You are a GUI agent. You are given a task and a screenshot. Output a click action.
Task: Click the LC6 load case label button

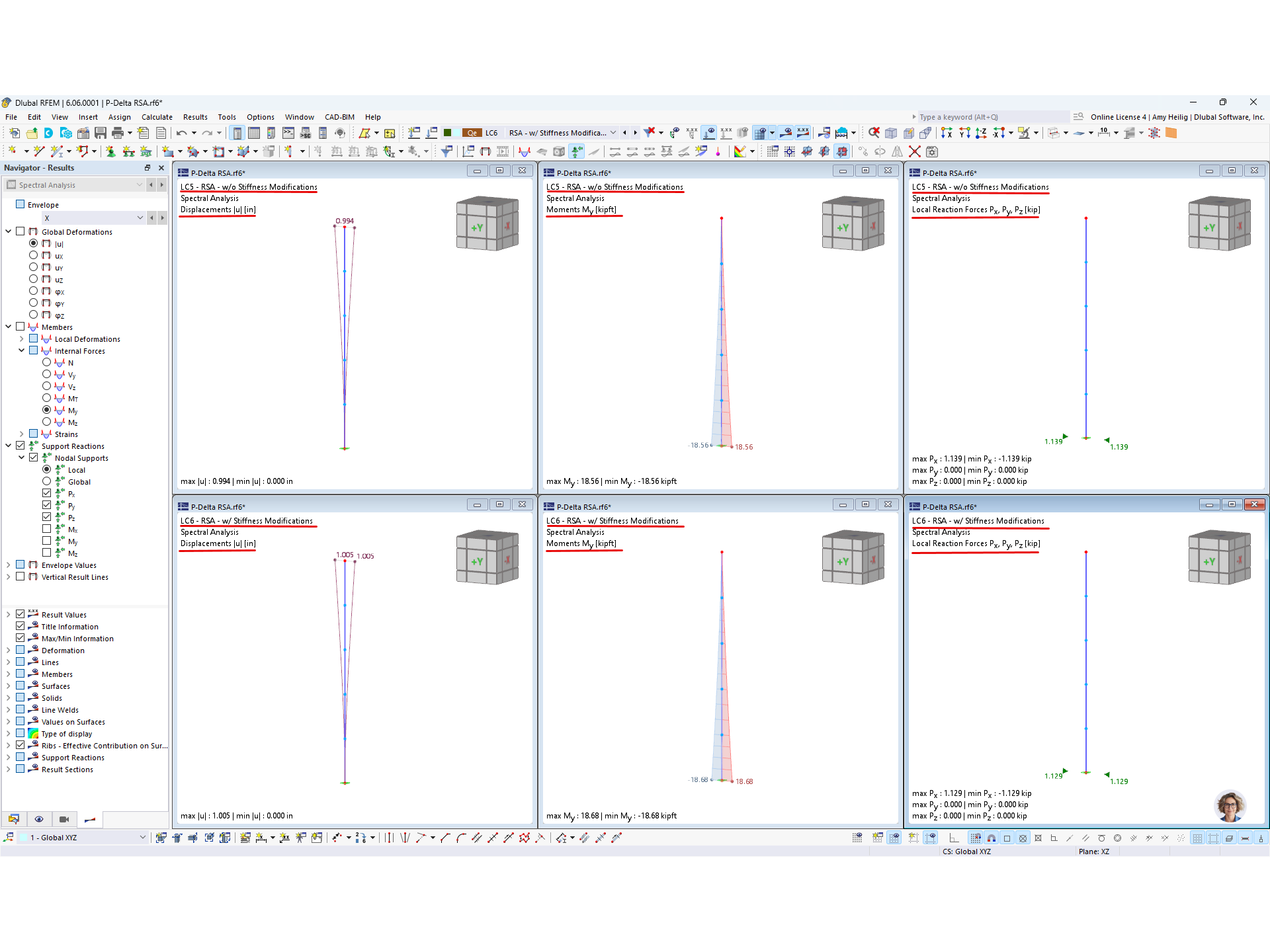tap(492, 132)
